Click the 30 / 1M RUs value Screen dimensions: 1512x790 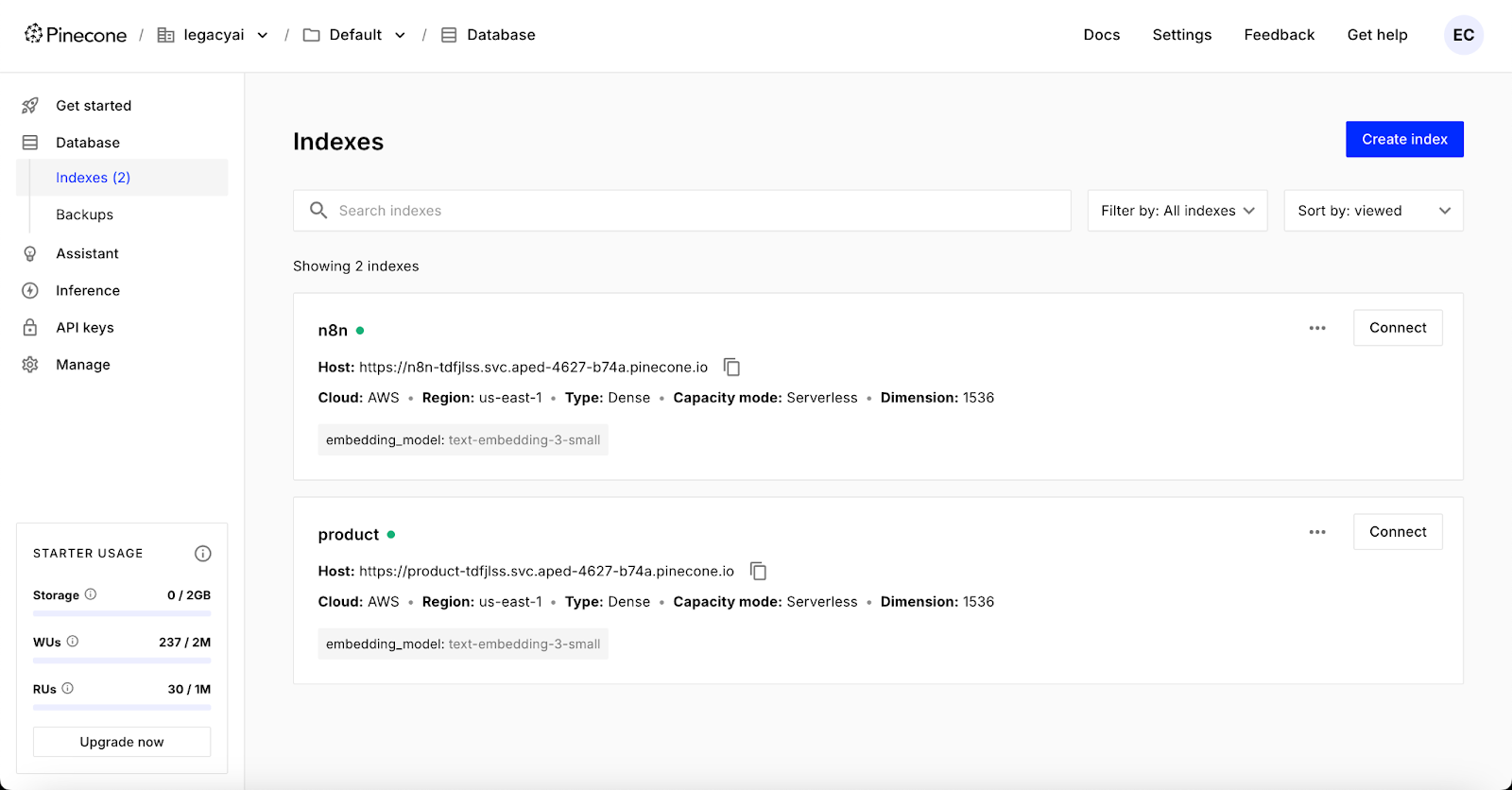tap(189, 689)
